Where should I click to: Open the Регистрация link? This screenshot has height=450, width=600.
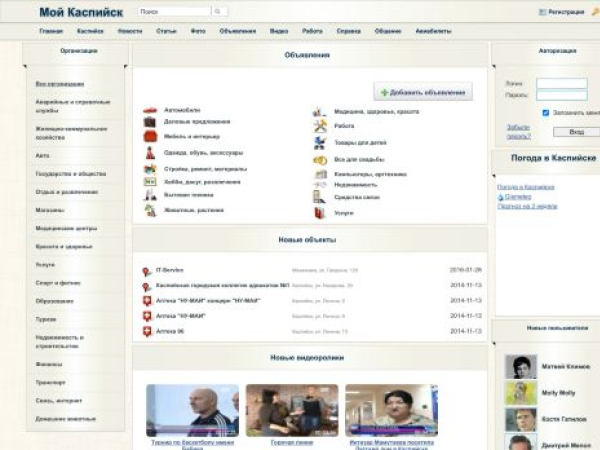566,12
